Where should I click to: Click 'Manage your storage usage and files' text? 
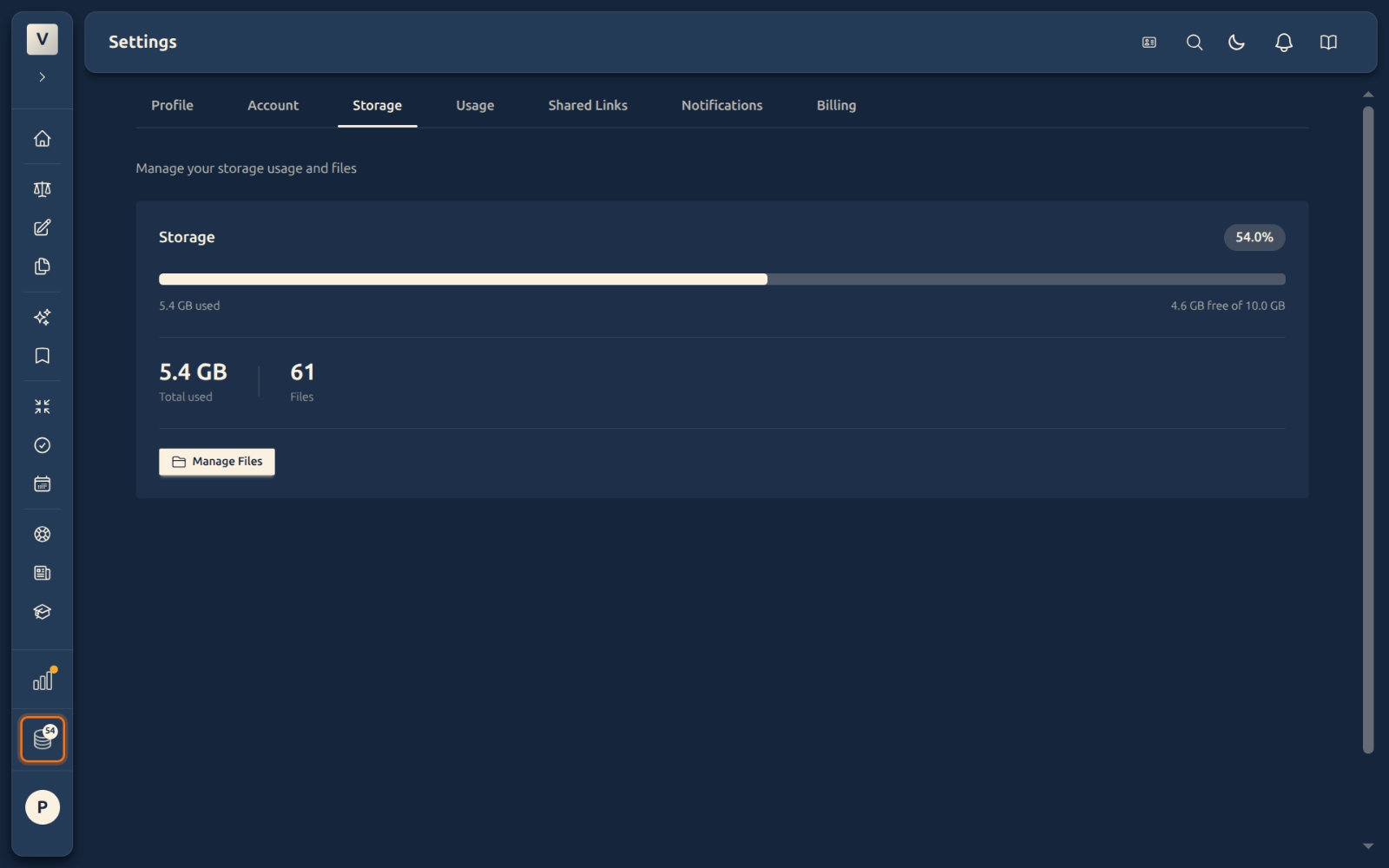point(246,168)
